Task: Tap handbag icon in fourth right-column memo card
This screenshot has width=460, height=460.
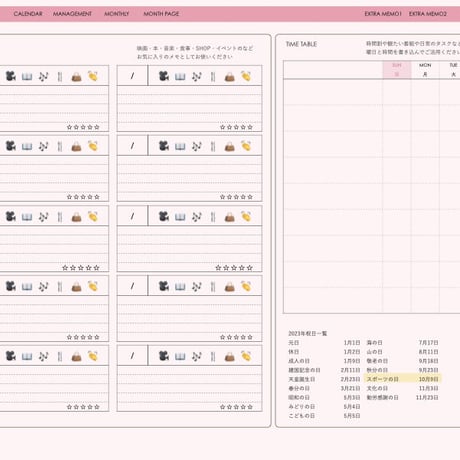Action: pyautogui.click(x=230, y=287)
